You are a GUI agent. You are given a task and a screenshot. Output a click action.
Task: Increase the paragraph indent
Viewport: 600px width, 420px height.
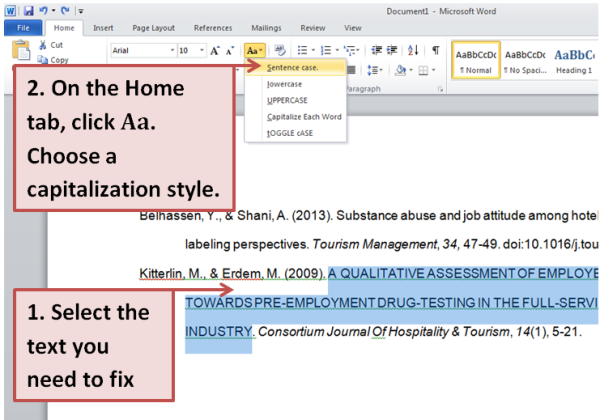click(x=392, y=50)
